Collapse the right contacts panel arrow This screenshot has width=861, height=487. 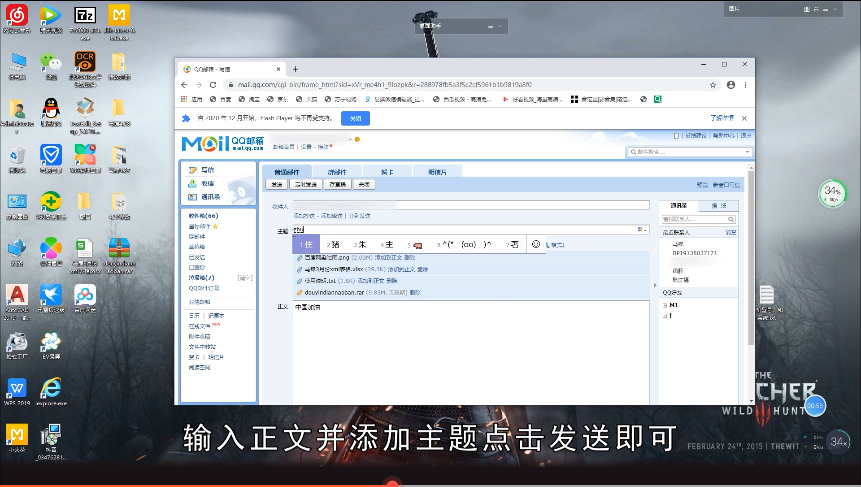click(x=655, y=285)
